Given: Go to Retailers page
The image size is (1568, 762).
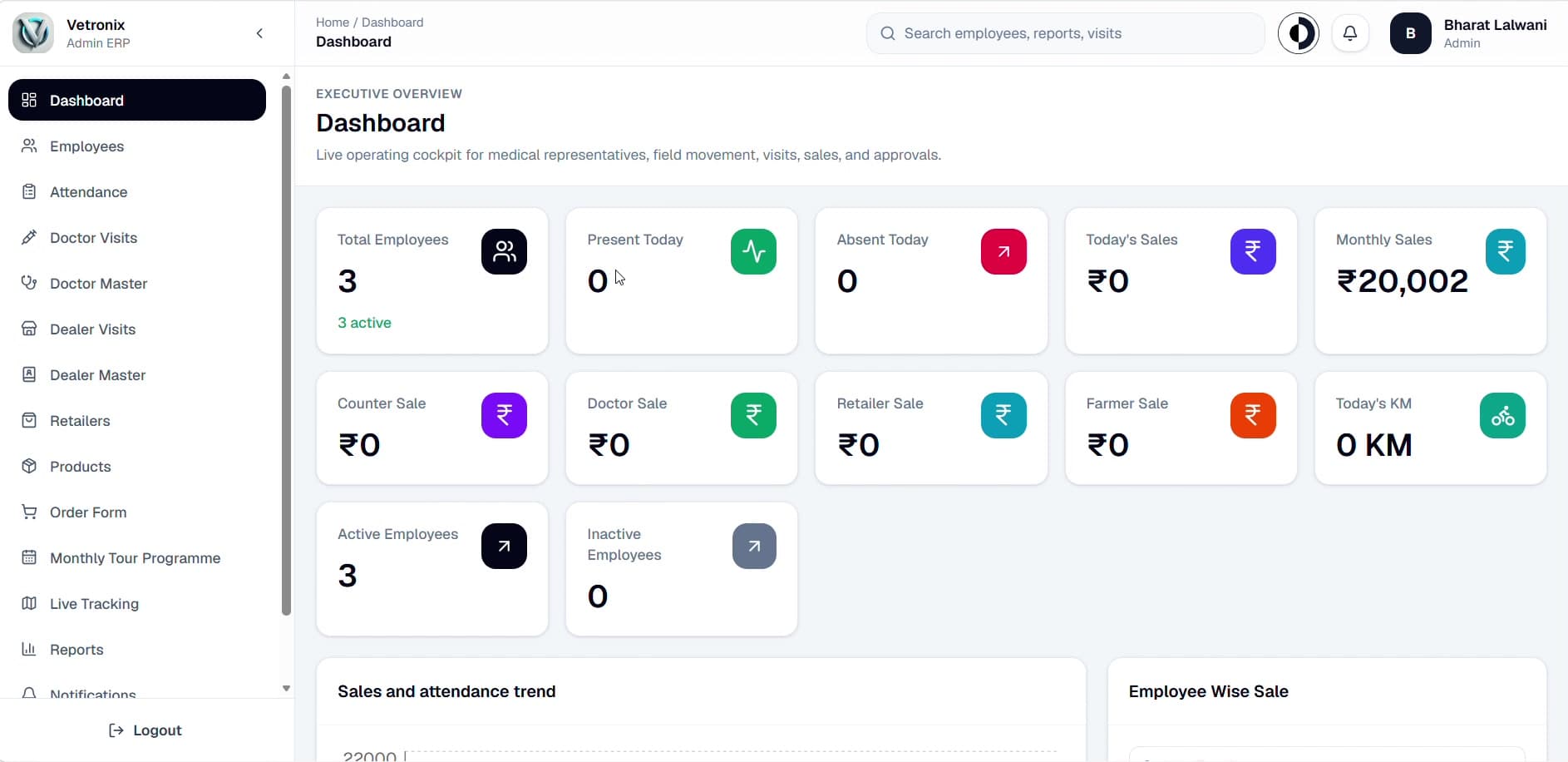Looking at the screenshot, I should click(x=137, y=420).
